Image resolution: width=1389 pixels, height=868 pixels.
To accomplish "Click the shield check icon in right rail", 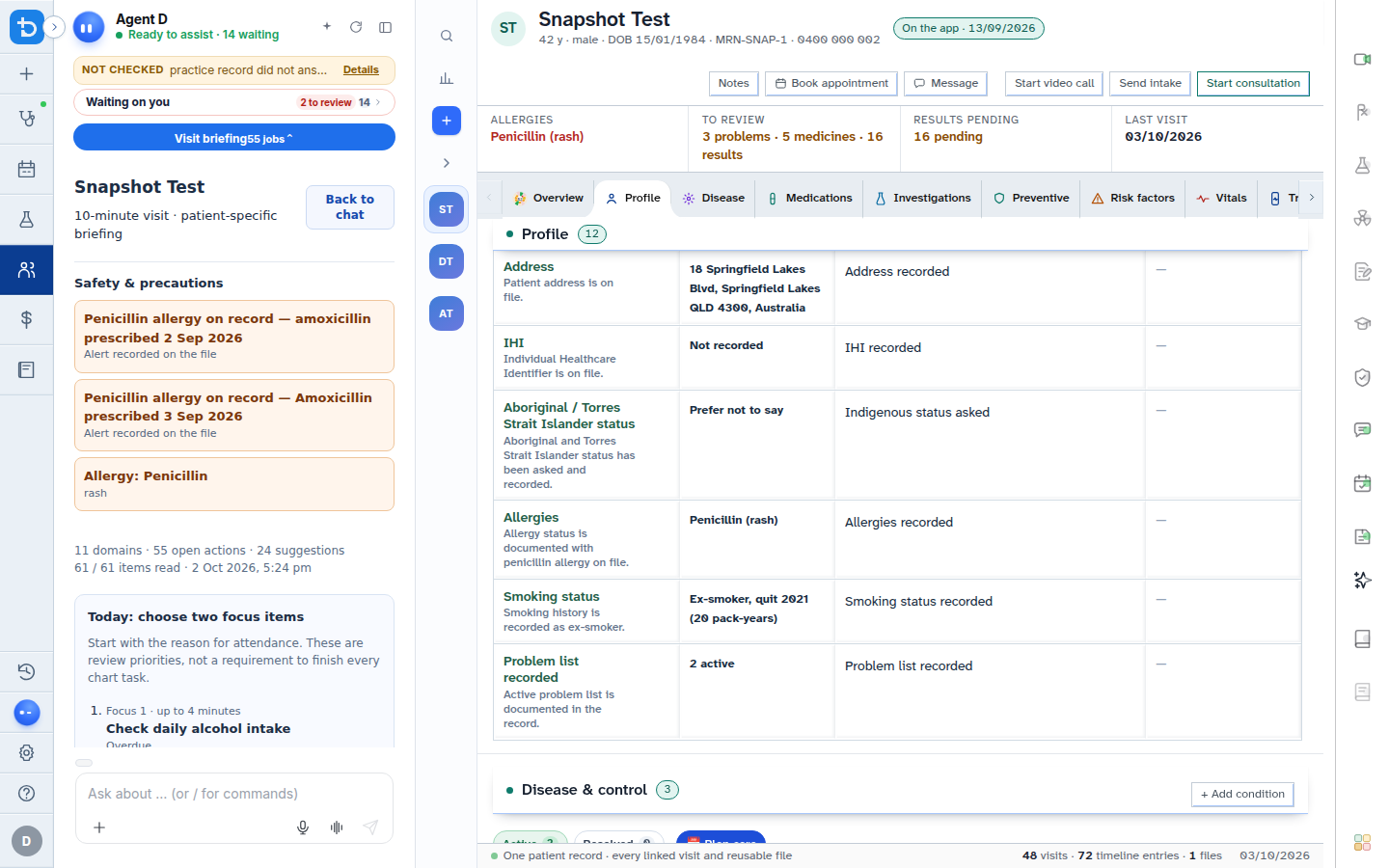I will pyautogui.click(x=1362, y=377).
